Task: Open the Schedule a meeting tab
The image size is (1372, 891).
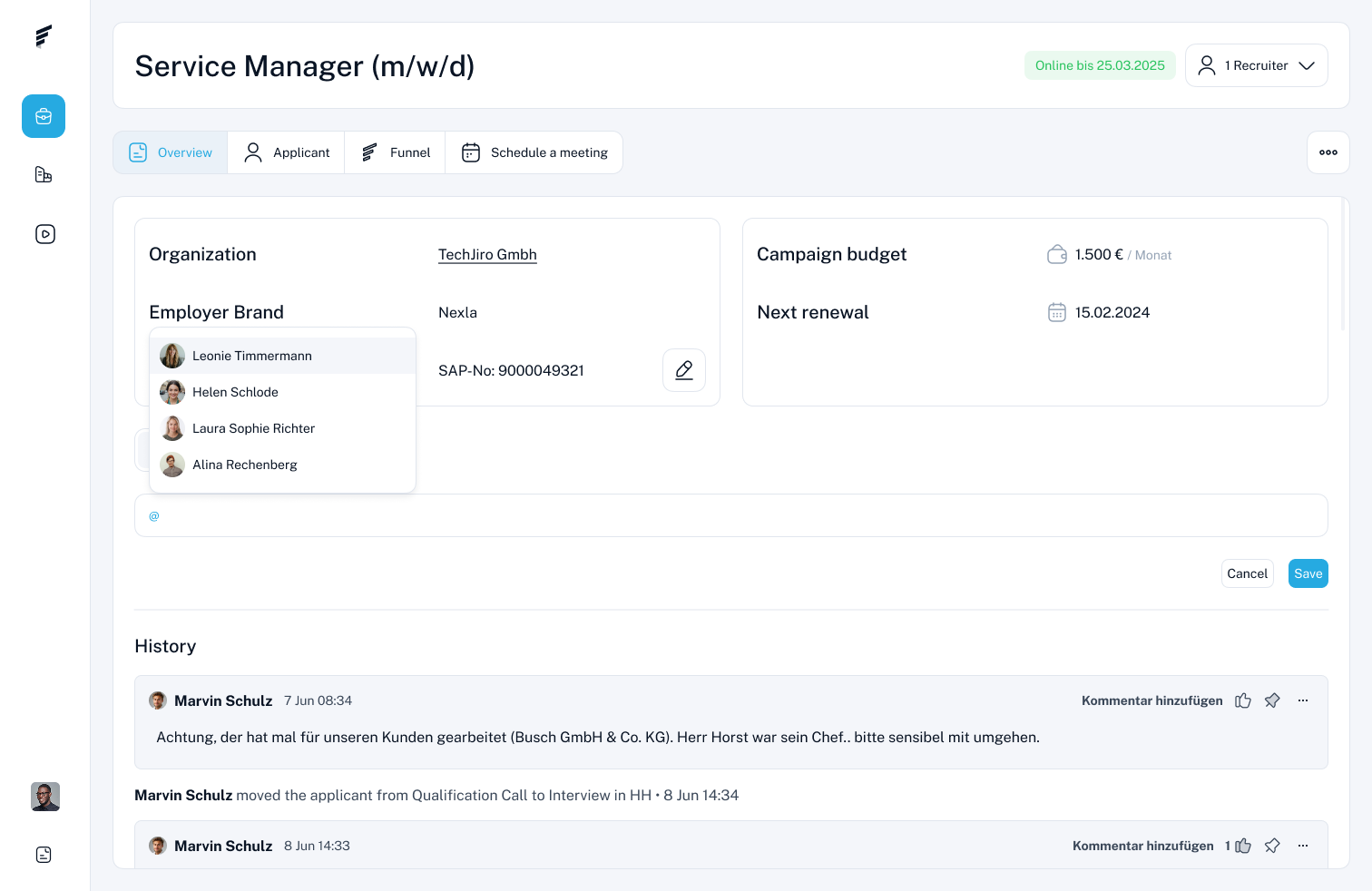Action: coord(534,152)
